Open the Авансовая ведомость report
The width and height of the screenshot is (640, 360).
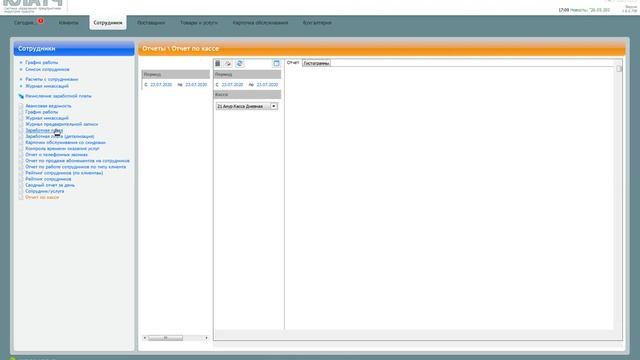click(x=48, y=106)
